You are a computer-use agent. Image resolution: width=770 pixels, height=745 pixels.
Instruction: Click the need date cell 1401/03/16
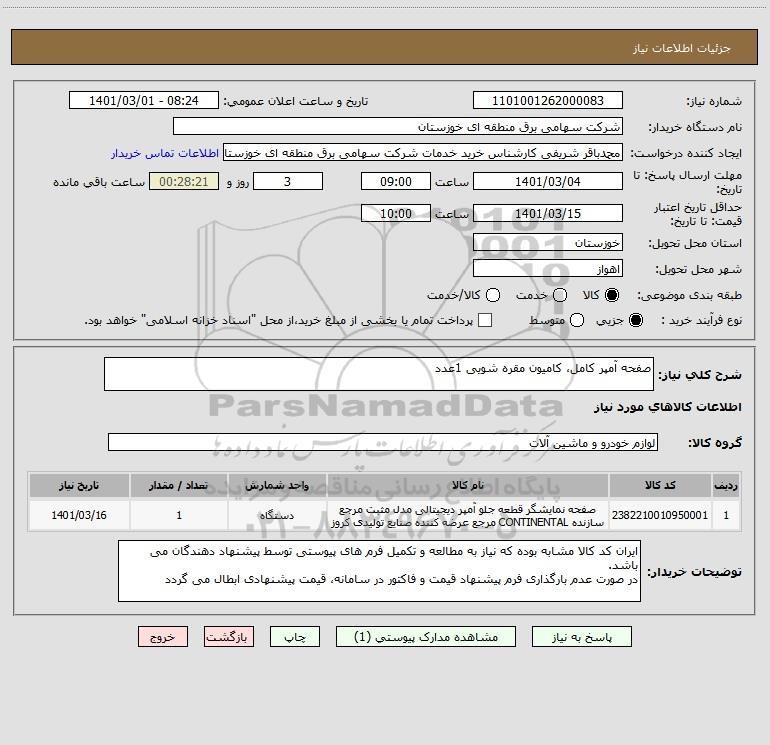click(x=79, y=515)
